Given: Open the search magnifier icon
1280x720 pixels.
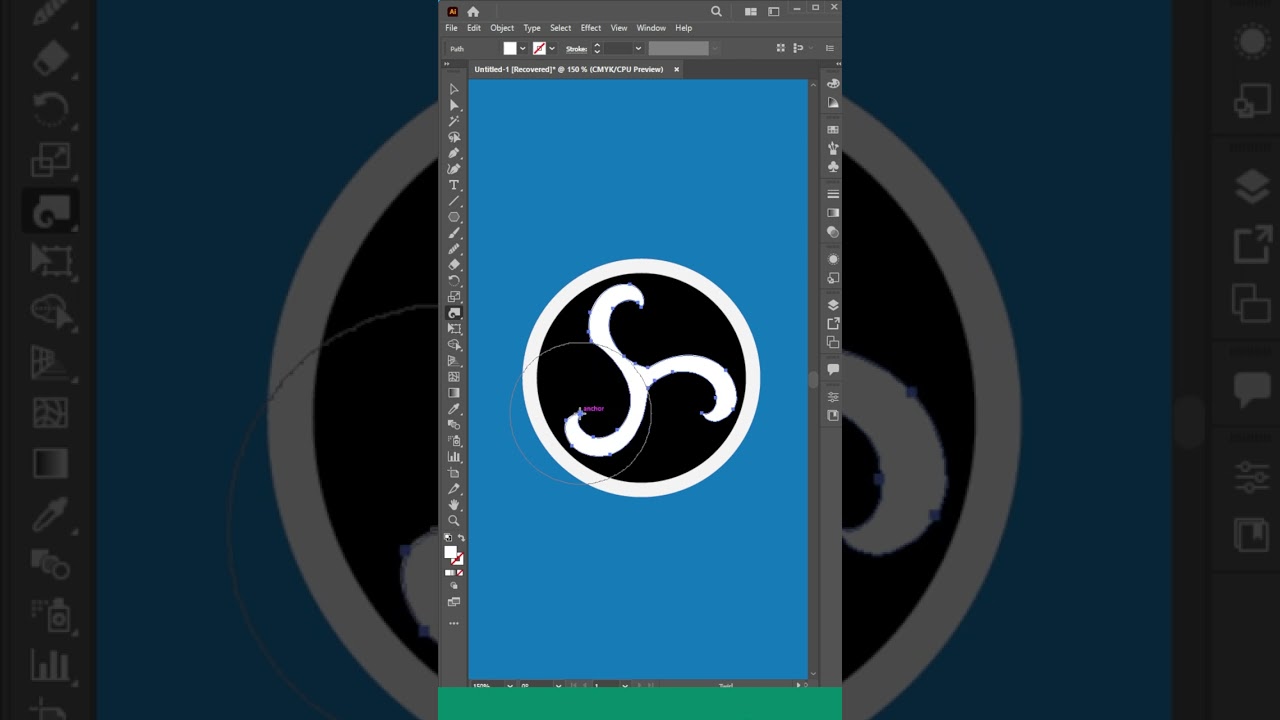Looking at the screenshot, I should click(716, 11).
